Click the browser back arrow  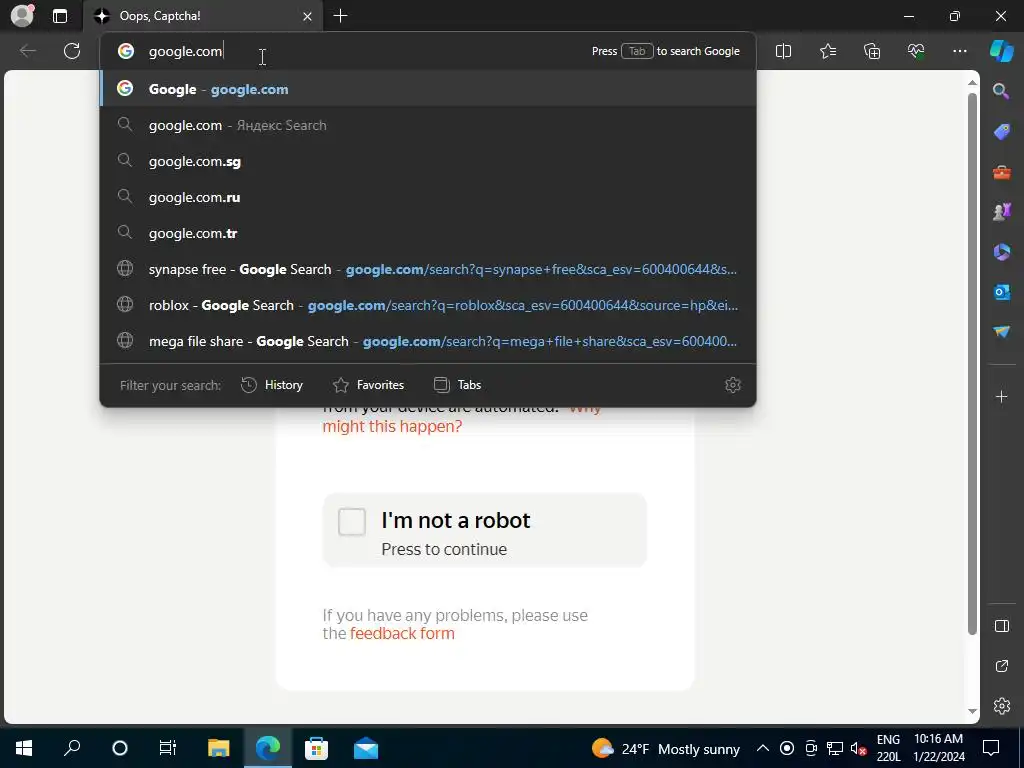tap(28, 51)
